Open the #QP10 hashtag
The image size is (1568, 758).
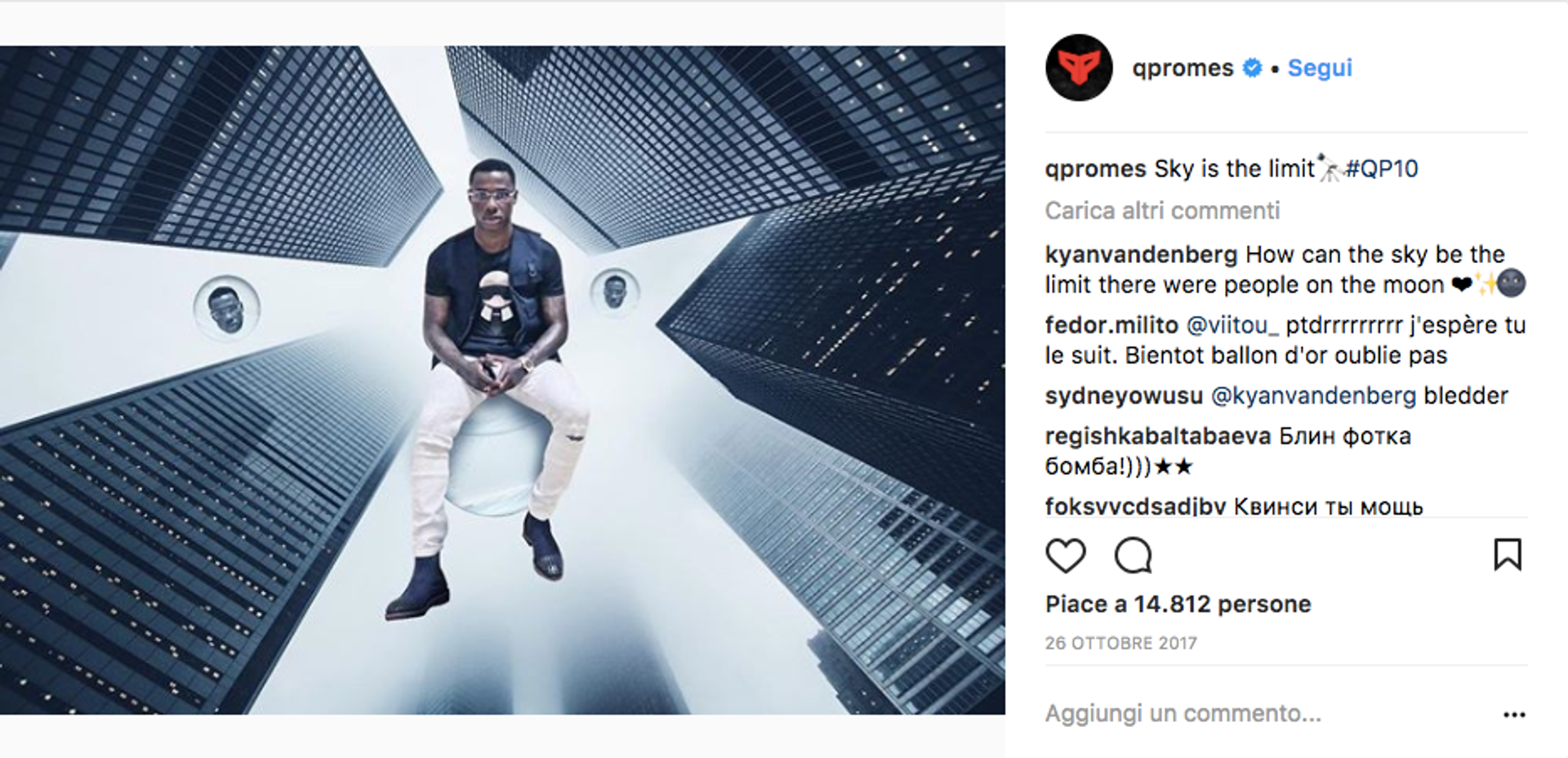coord(1381,169)
